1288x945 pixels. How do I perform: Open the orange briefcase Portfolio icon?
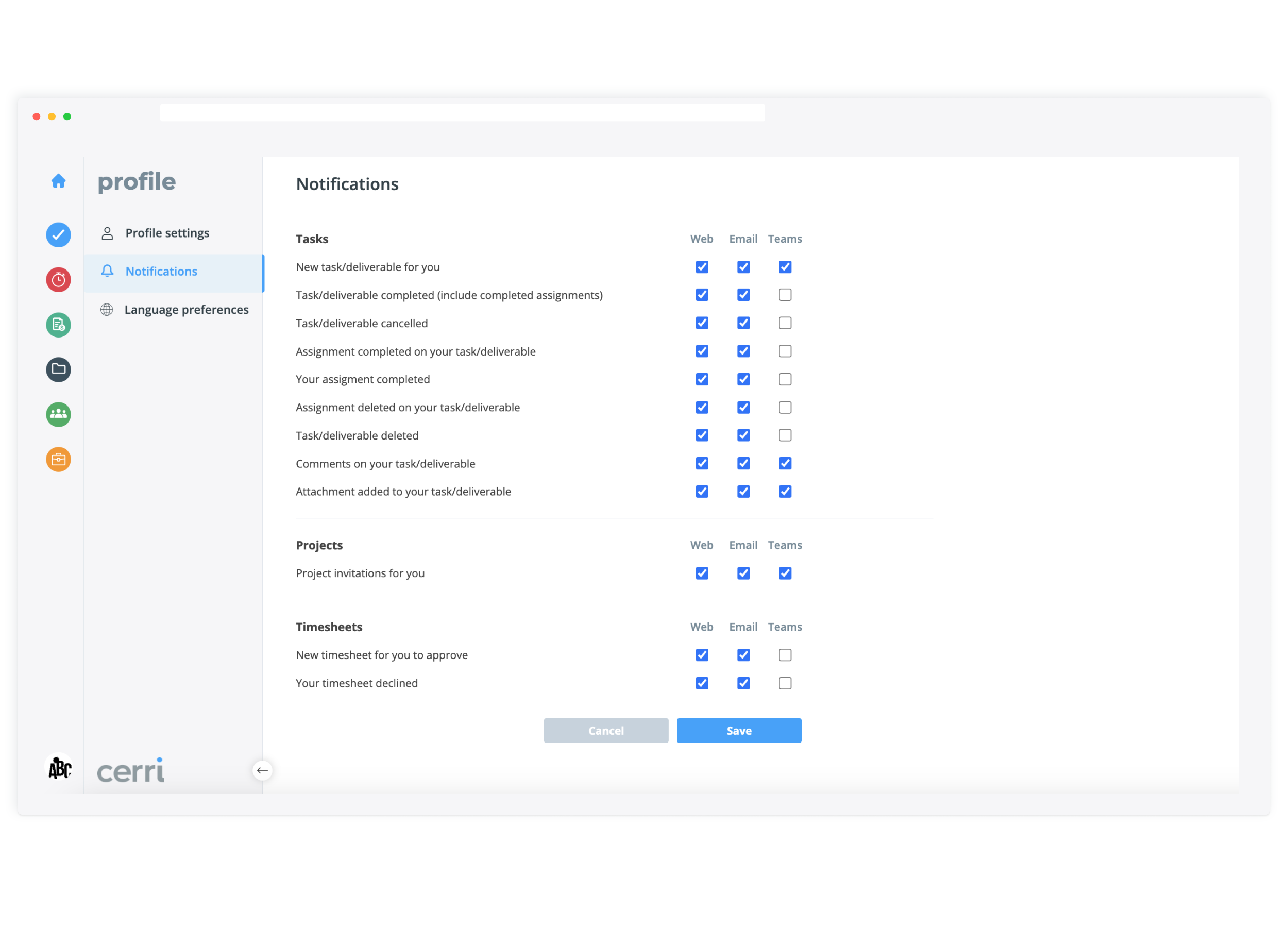point(58,459)
